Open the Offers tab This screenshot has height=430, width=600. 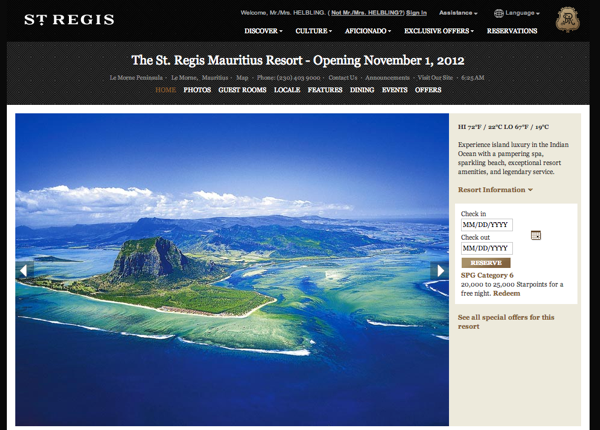(x=428, y=90)
